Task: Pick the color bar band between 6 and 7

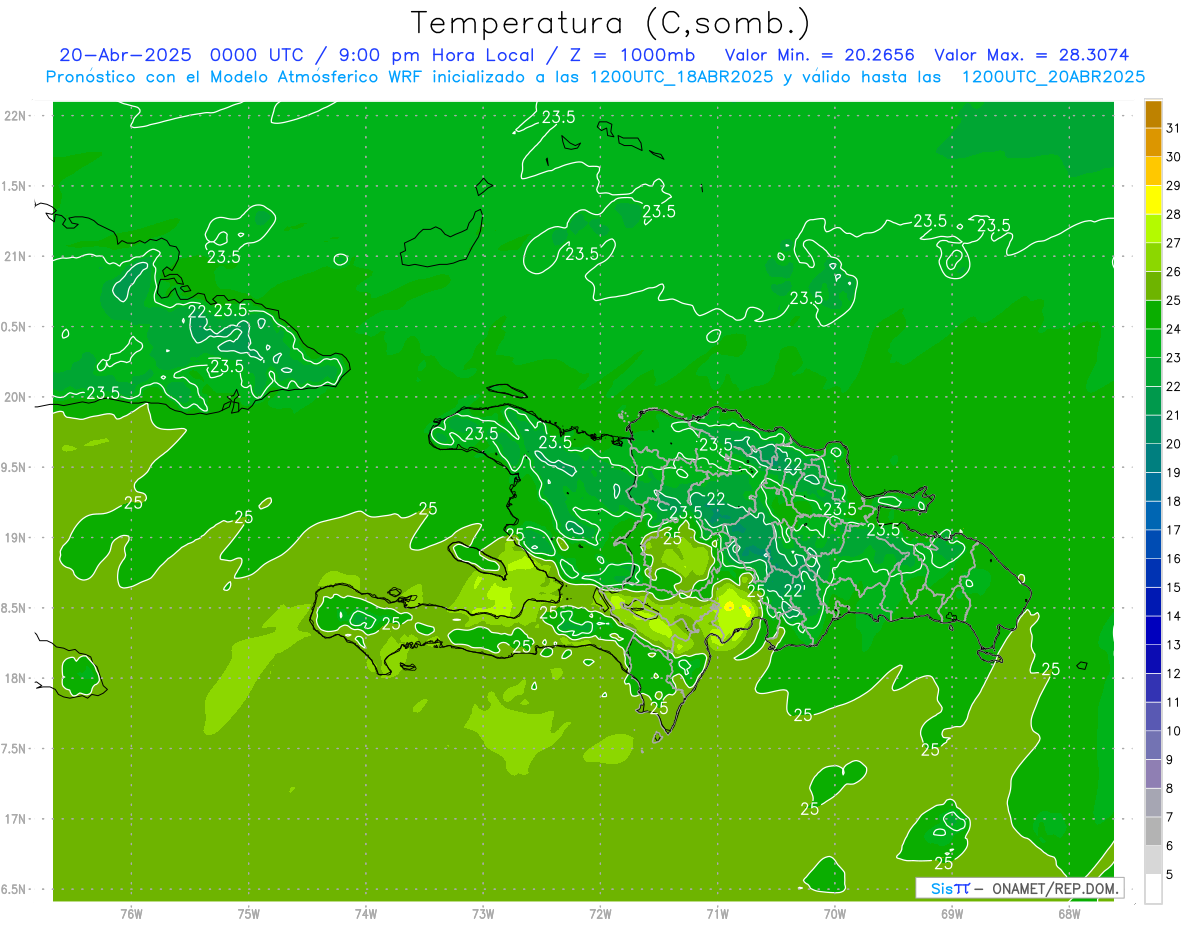Action: click(1153, 832)
